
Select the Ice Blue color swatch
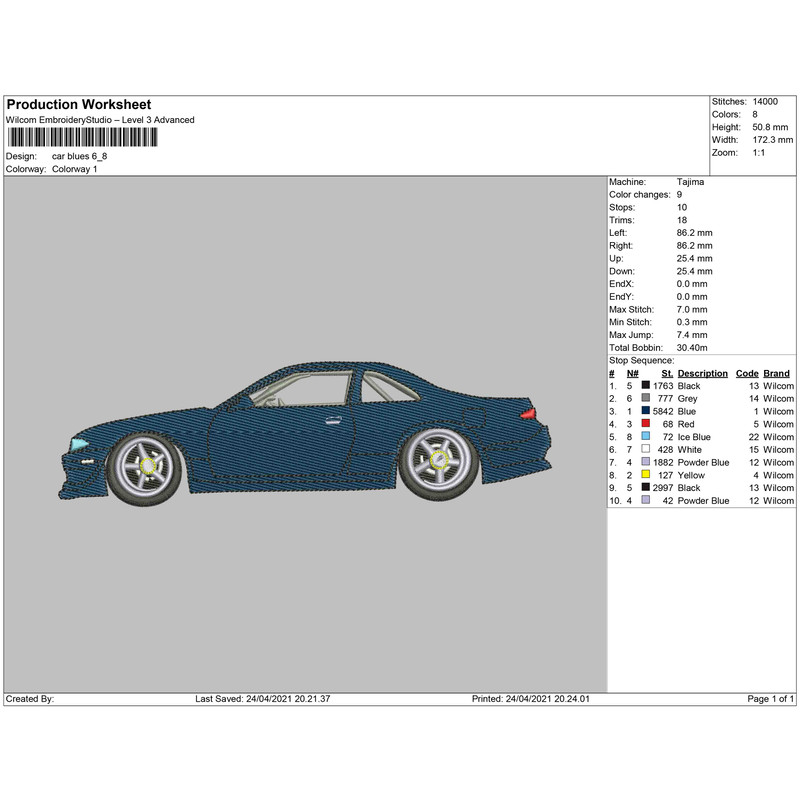646,437
